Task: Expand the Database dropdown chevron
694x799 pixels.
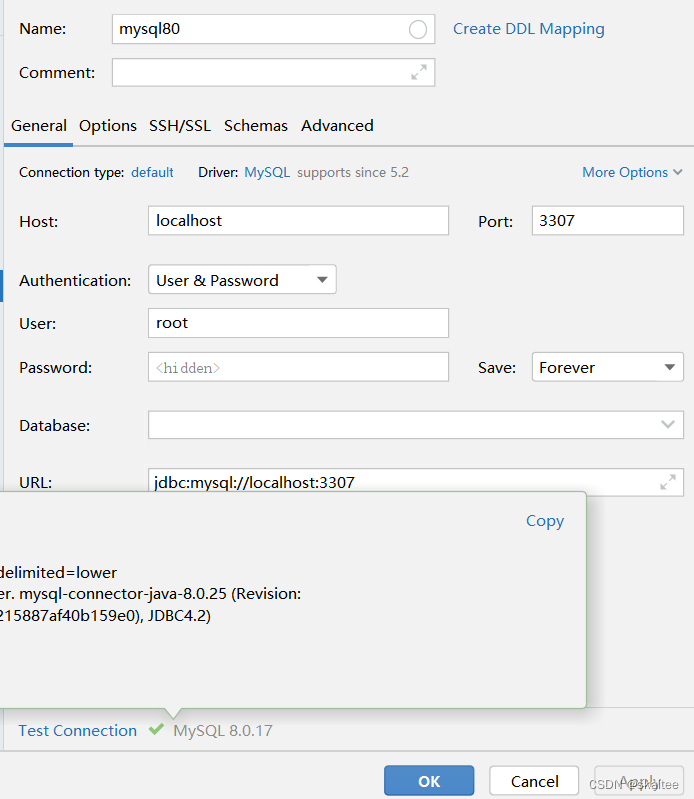Action: coord(668,424)
